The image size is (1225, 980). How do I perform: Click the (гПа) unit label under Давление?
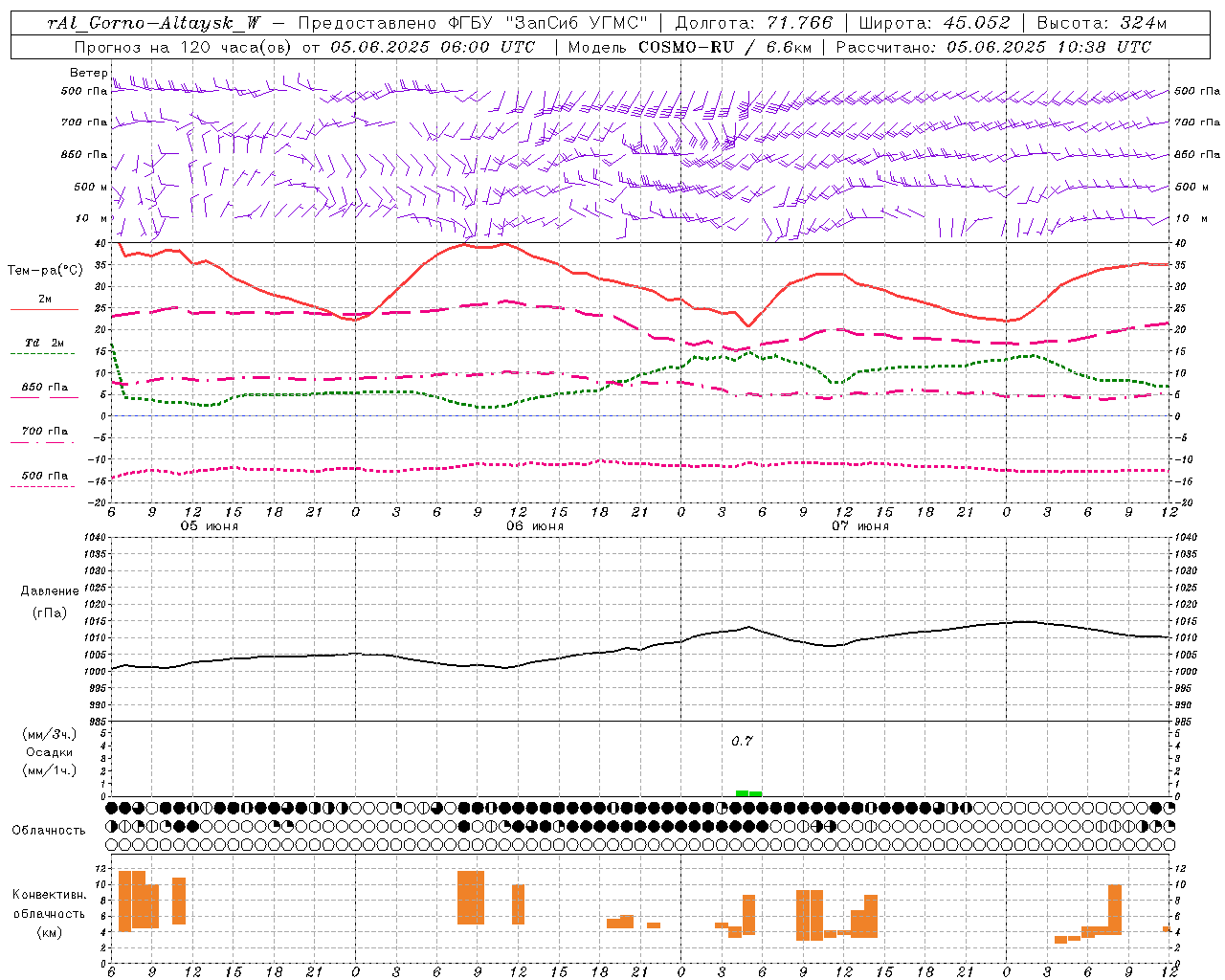[50, 613]
